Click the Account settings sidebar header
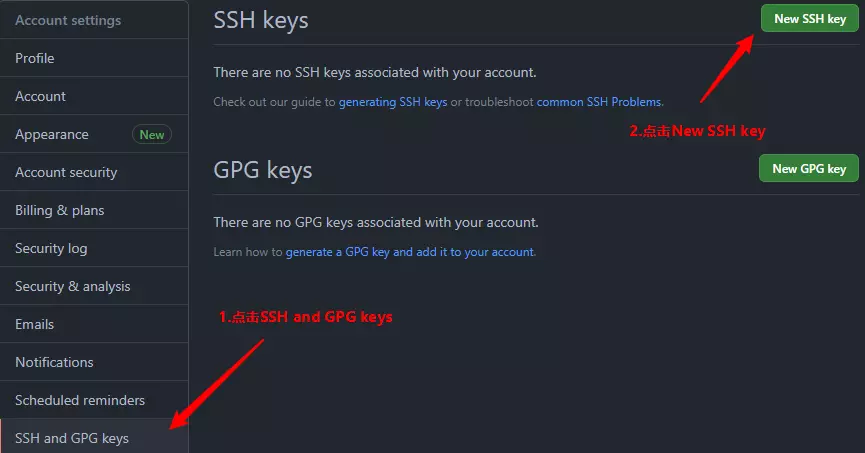Image resolution: width=865 pixels, height=453 pixels. tap(68, 20)
